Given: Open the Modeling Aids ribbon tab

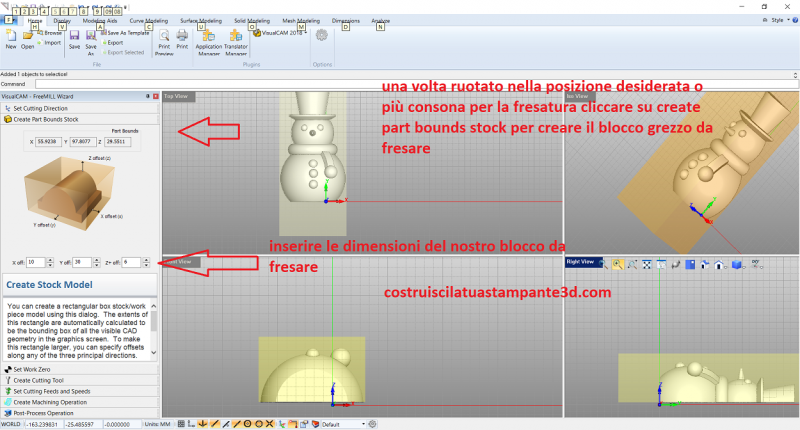Looking at the screenshot, I should [x=100, y=21].
